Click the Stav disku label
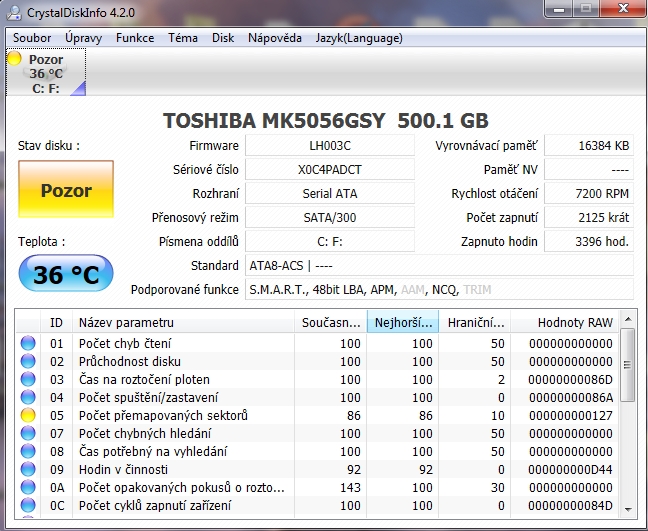The image size is (648, 531). tap(49, 145)
